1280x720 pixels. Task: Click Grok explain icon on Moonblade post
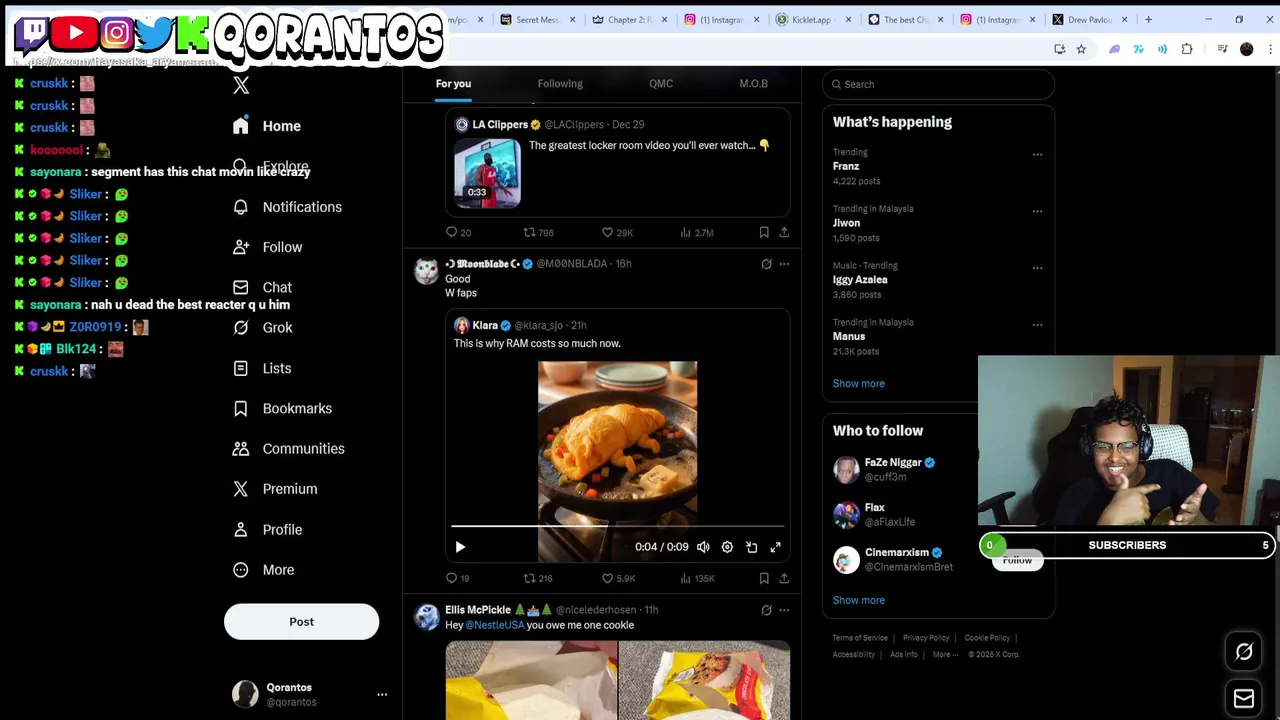[766, 264]
